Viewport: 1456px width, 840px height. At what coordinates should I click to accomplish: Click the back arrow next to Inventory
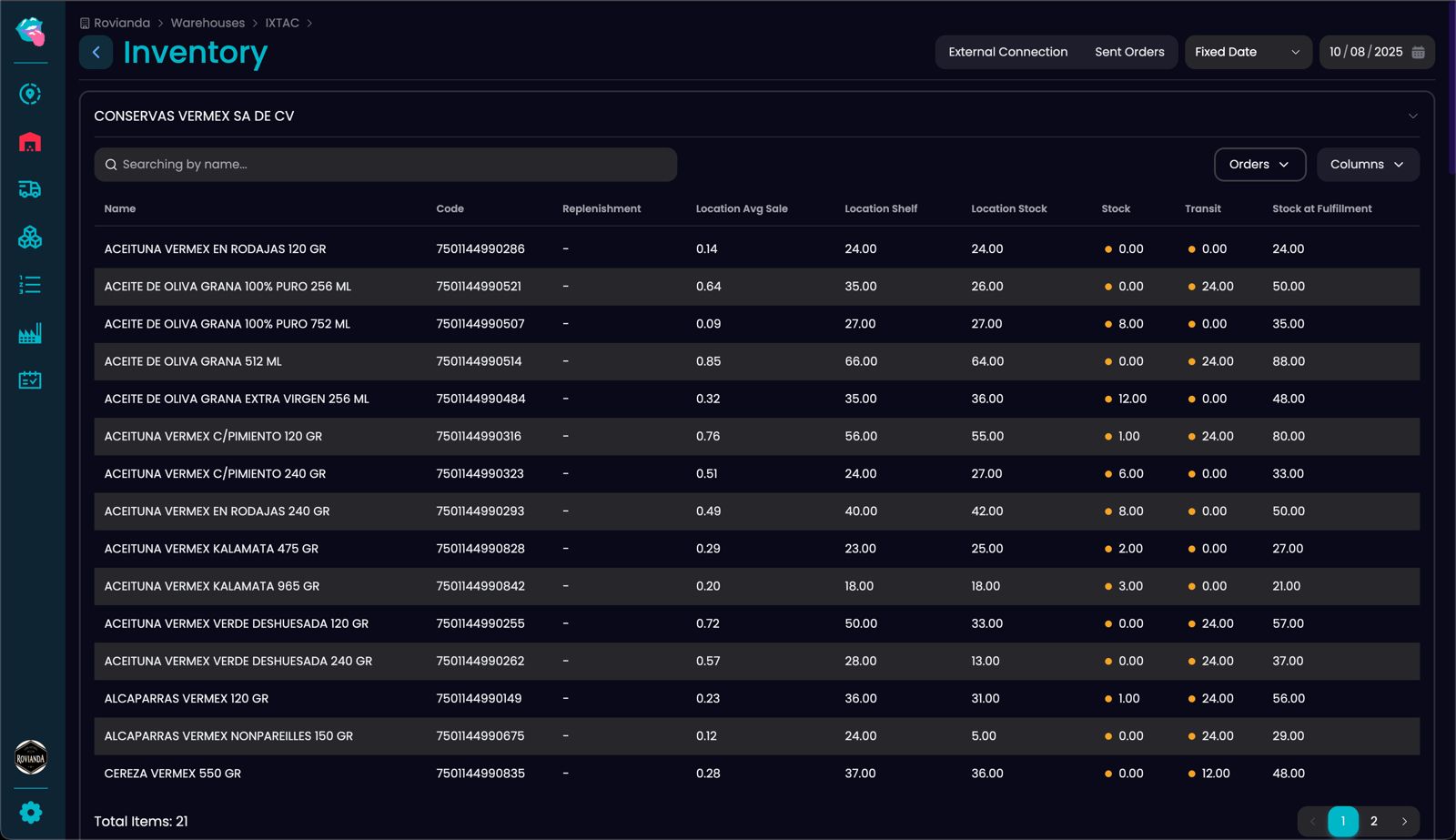(x=96, y=53)
